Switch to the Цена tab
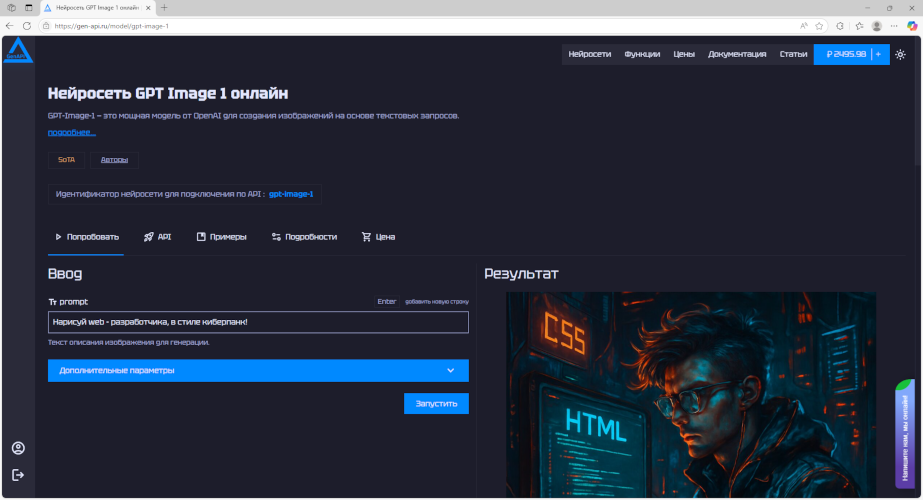This screenshot has width=923, height=500. tap(378, 237)
